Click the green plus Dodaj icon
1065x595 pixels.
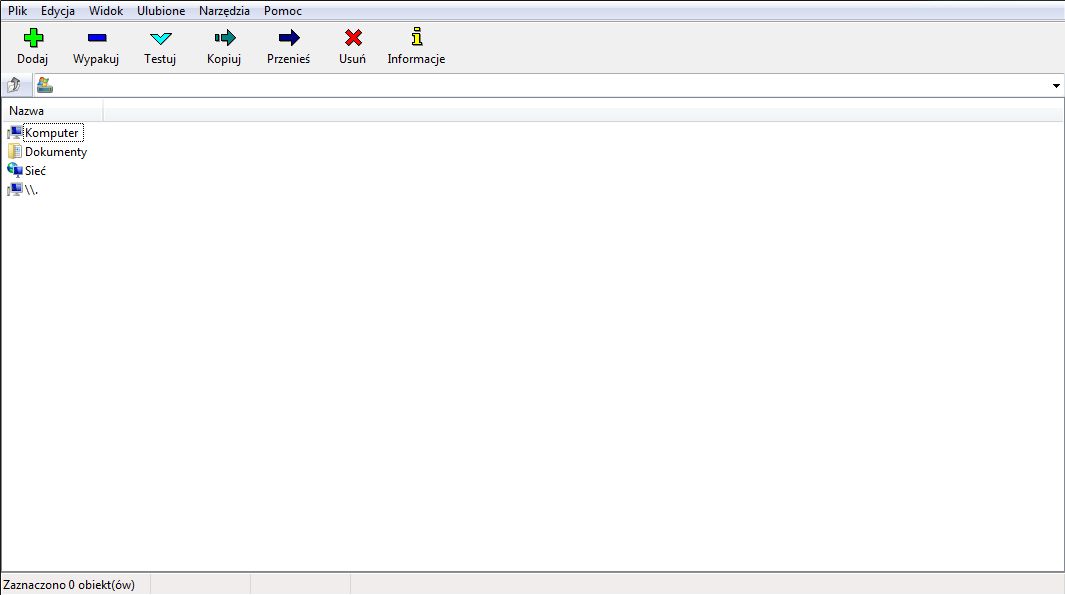[x=33, y=37]
